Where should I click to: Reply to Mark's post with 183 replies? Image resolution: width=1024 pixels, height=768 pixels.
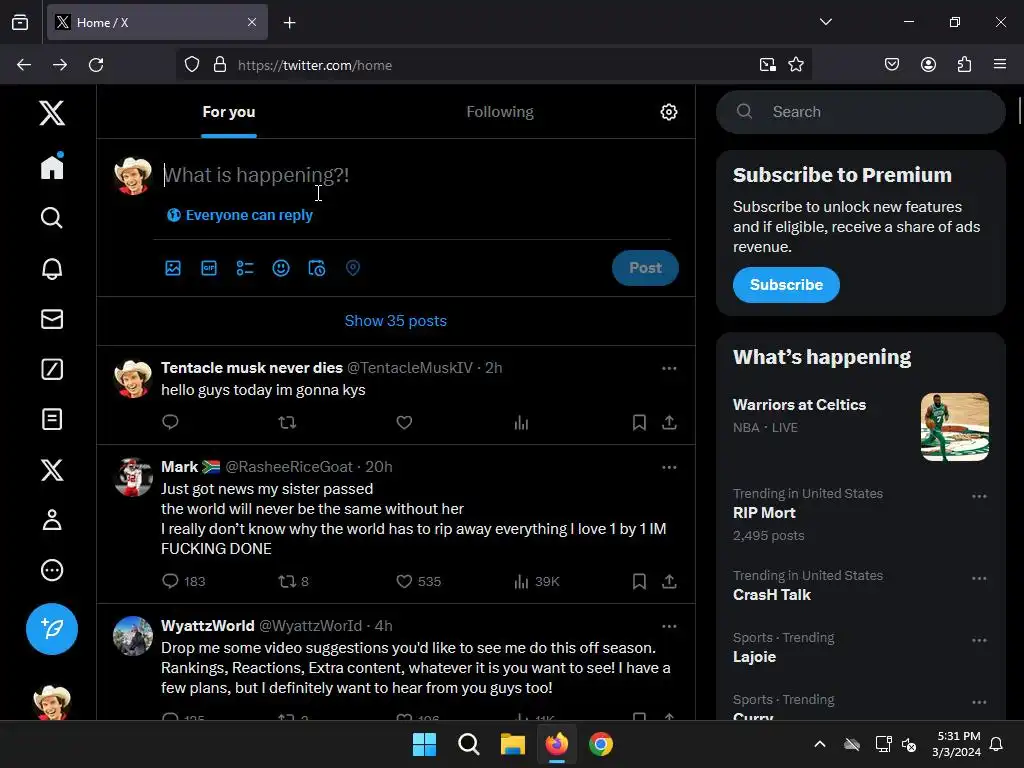coord(184,581)
